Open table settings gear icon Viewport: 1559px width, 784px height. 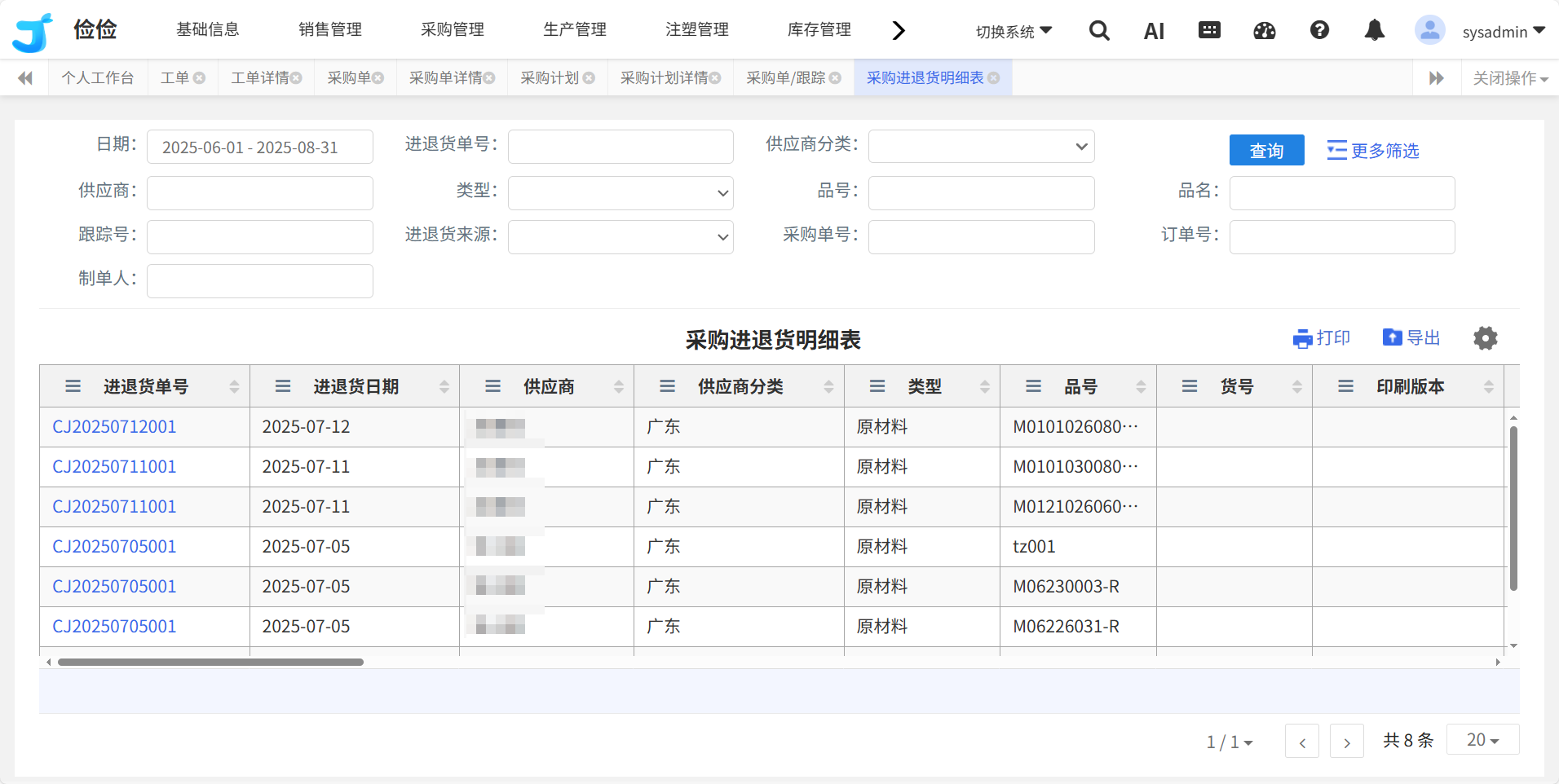pyautogui.click(x=1485, y=338)
